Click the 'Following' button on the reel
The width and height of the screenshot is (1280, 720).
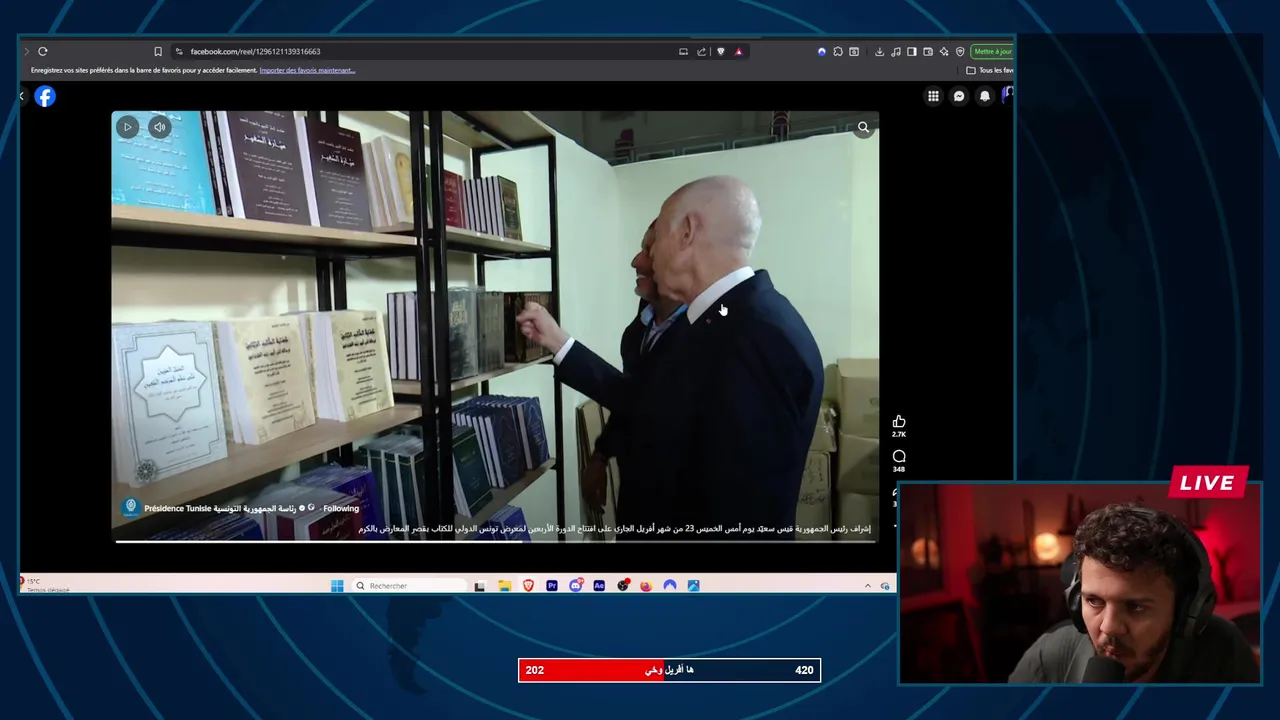coord(341,508)
